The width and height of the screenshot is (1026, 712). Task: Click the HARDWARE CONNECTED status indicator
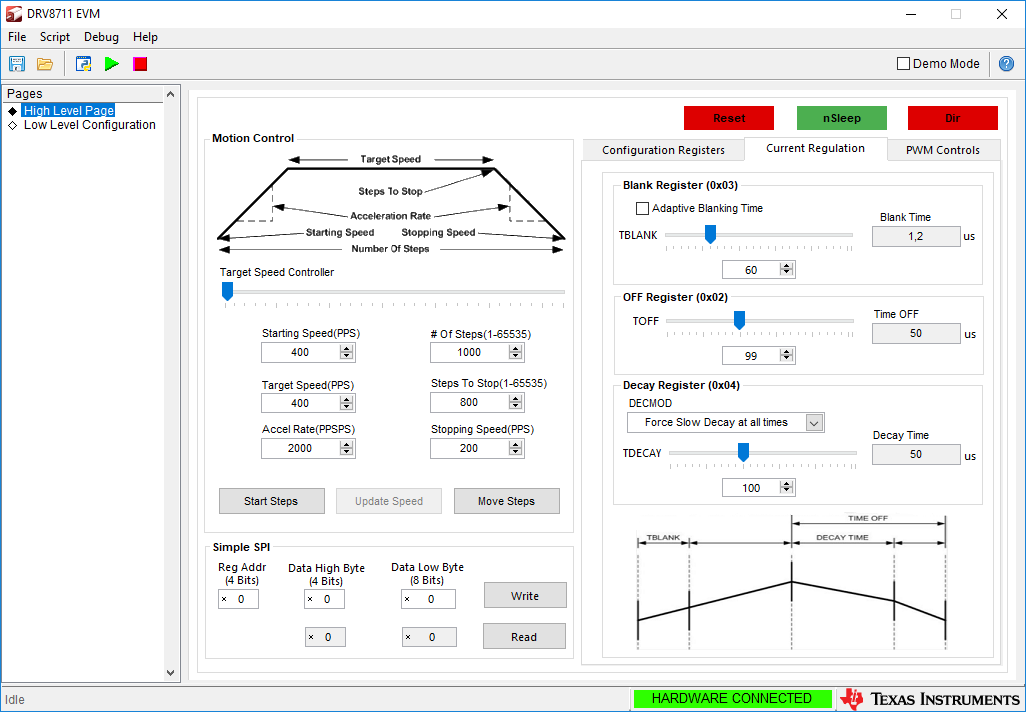point(732,698)
